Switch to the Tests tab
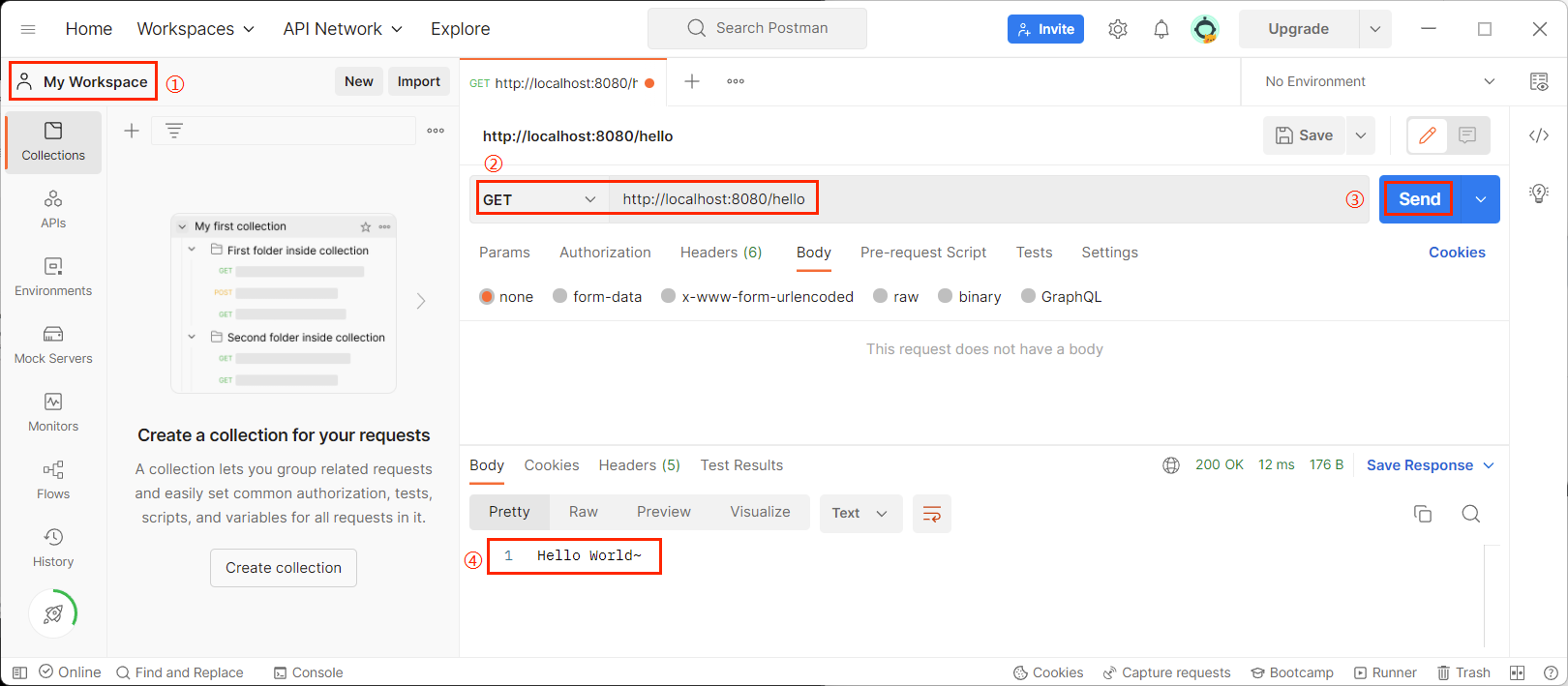 point(1034,253)
